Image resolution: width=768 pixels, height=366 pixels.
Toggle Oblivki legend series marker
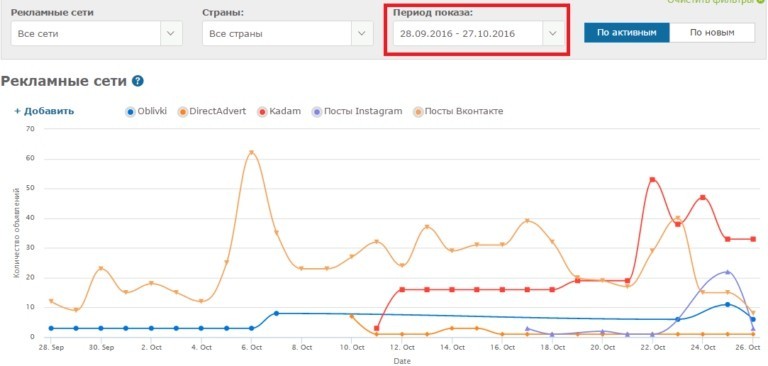pos(130,112)
